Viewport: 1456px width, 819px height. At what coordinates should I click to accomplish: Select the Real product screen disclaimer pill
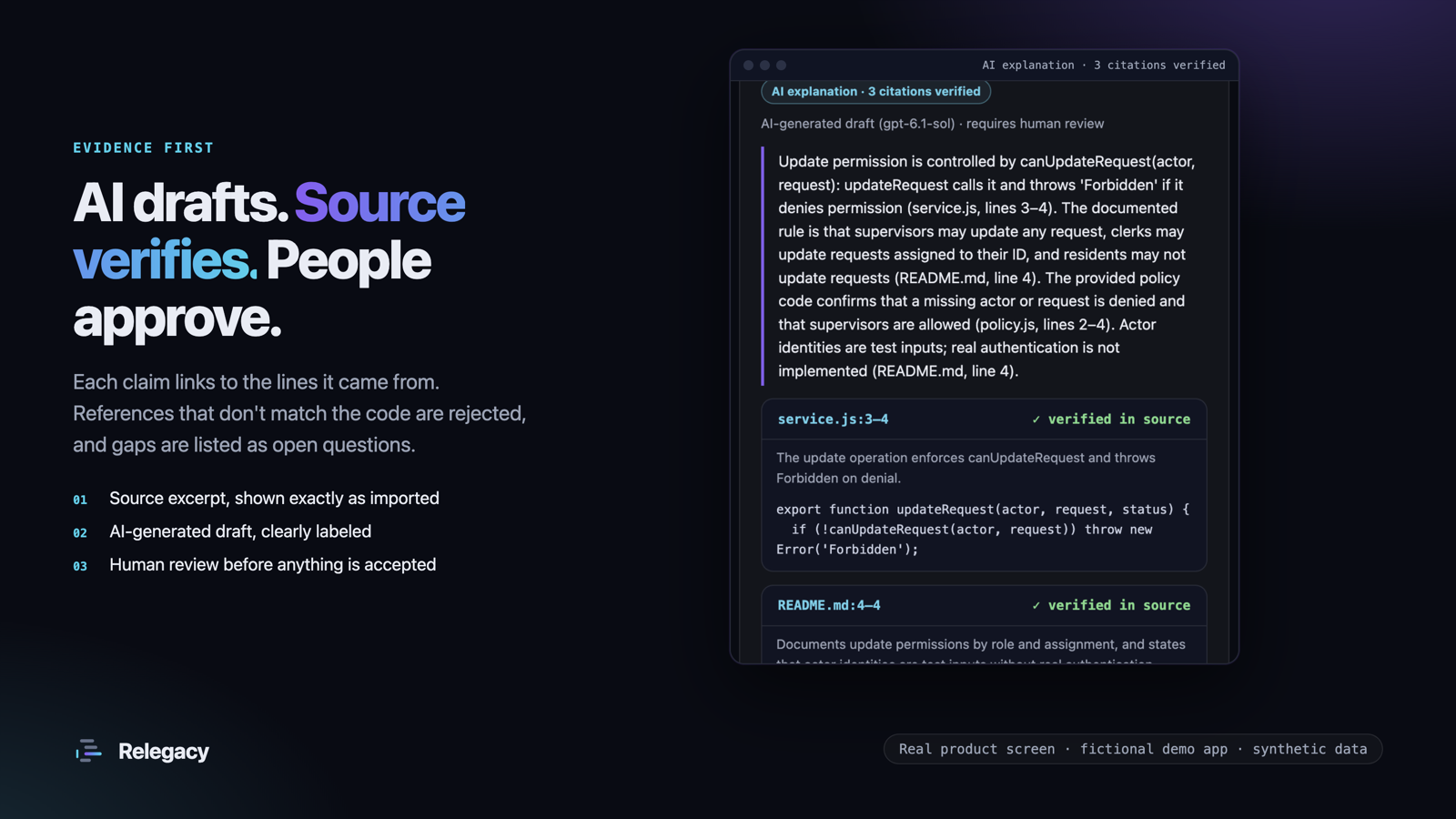coord(1133,749)
